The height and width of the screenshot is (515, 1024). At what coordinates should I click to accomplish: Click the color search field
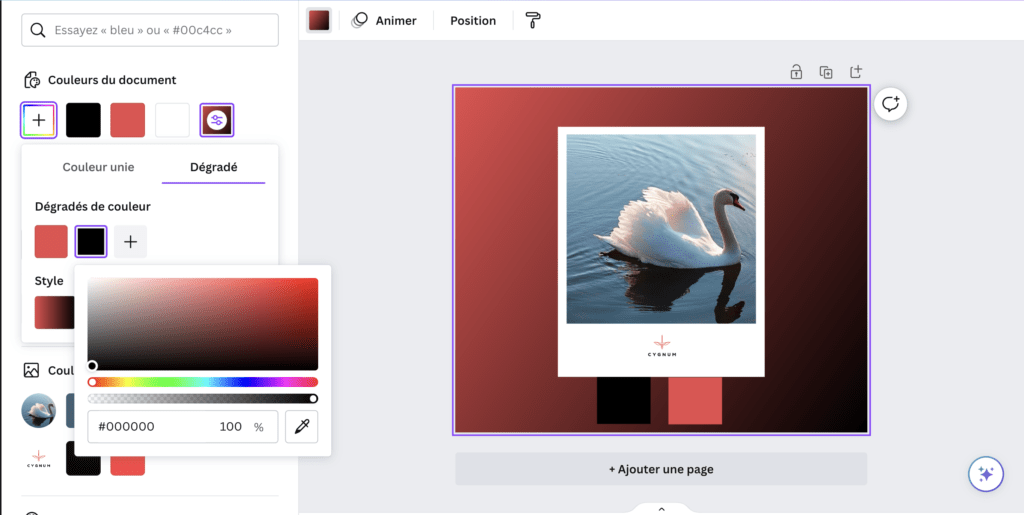tap(150, 30)
